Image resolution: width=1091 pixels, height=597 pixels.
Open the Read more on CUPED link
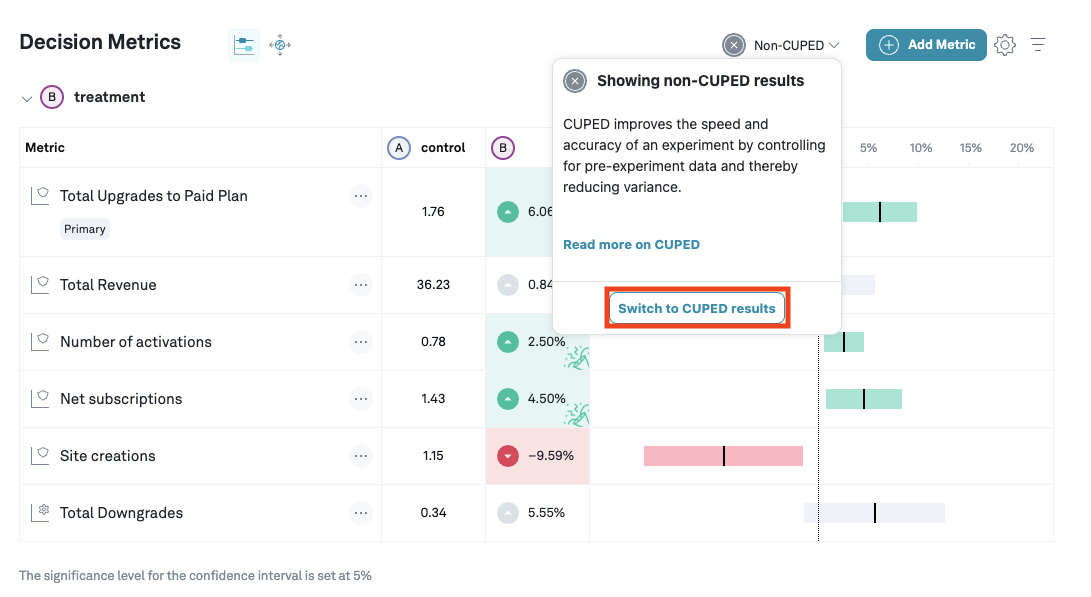(631, 245)
